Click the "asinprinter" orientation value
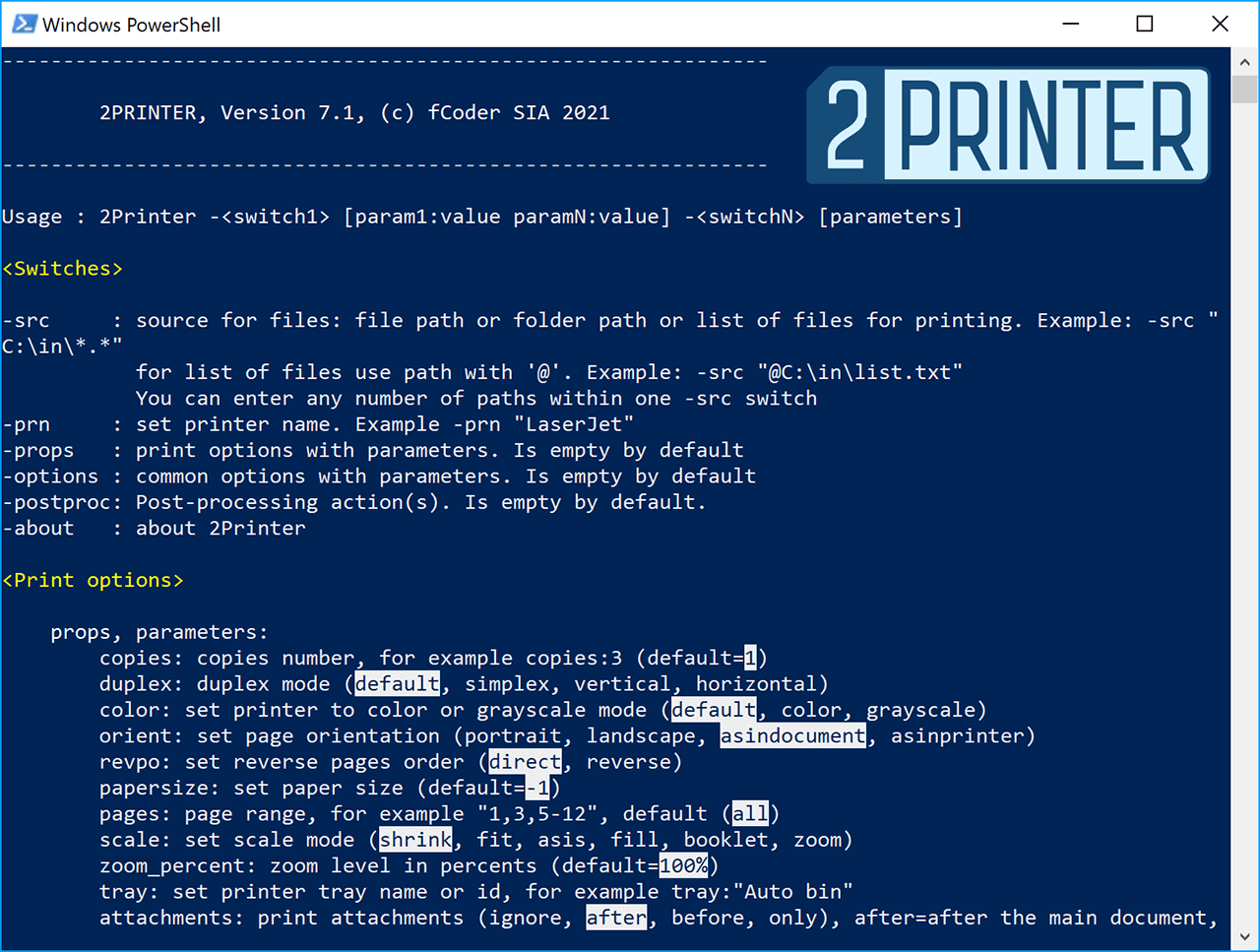 958,735
